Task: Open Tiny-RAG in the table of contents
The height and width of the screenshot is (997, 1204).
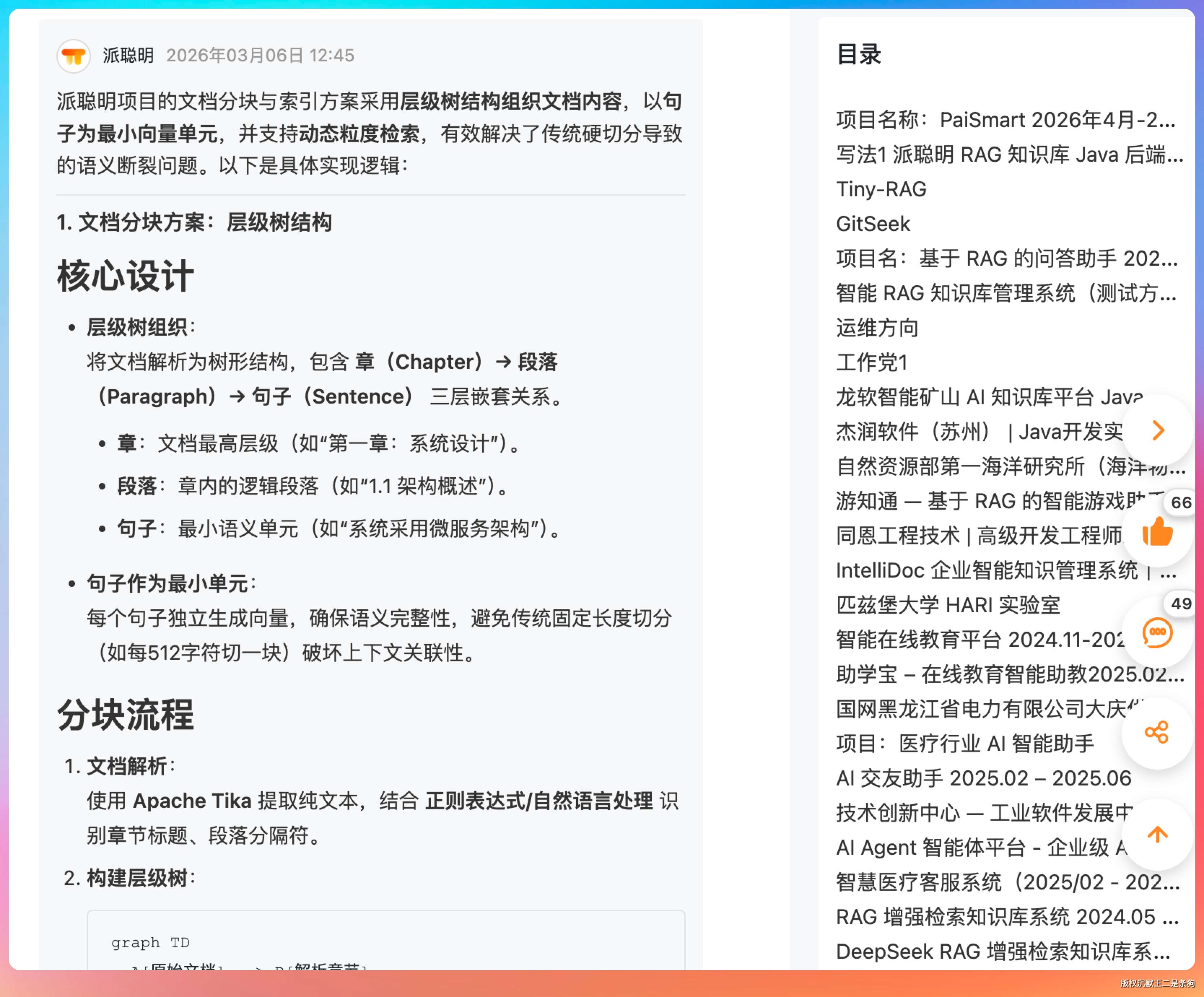Action: pos(881,189)
